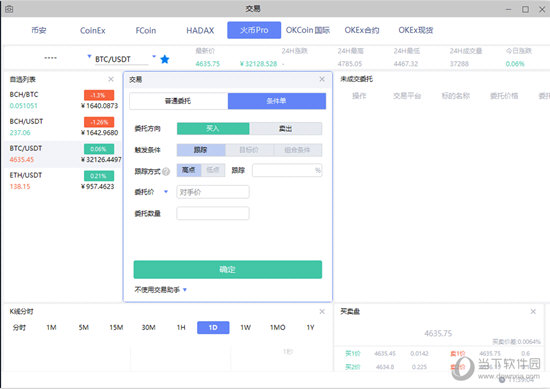The height and width of the screenshot is (389, 550).
Task: Open the account dropdown arrow left of BTC/USDT
Action: [89, 56]
